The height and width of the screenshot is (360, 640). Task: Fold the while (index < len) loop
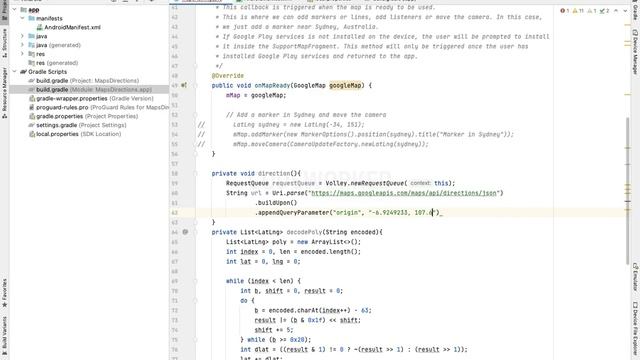click(x=196, y=281)
